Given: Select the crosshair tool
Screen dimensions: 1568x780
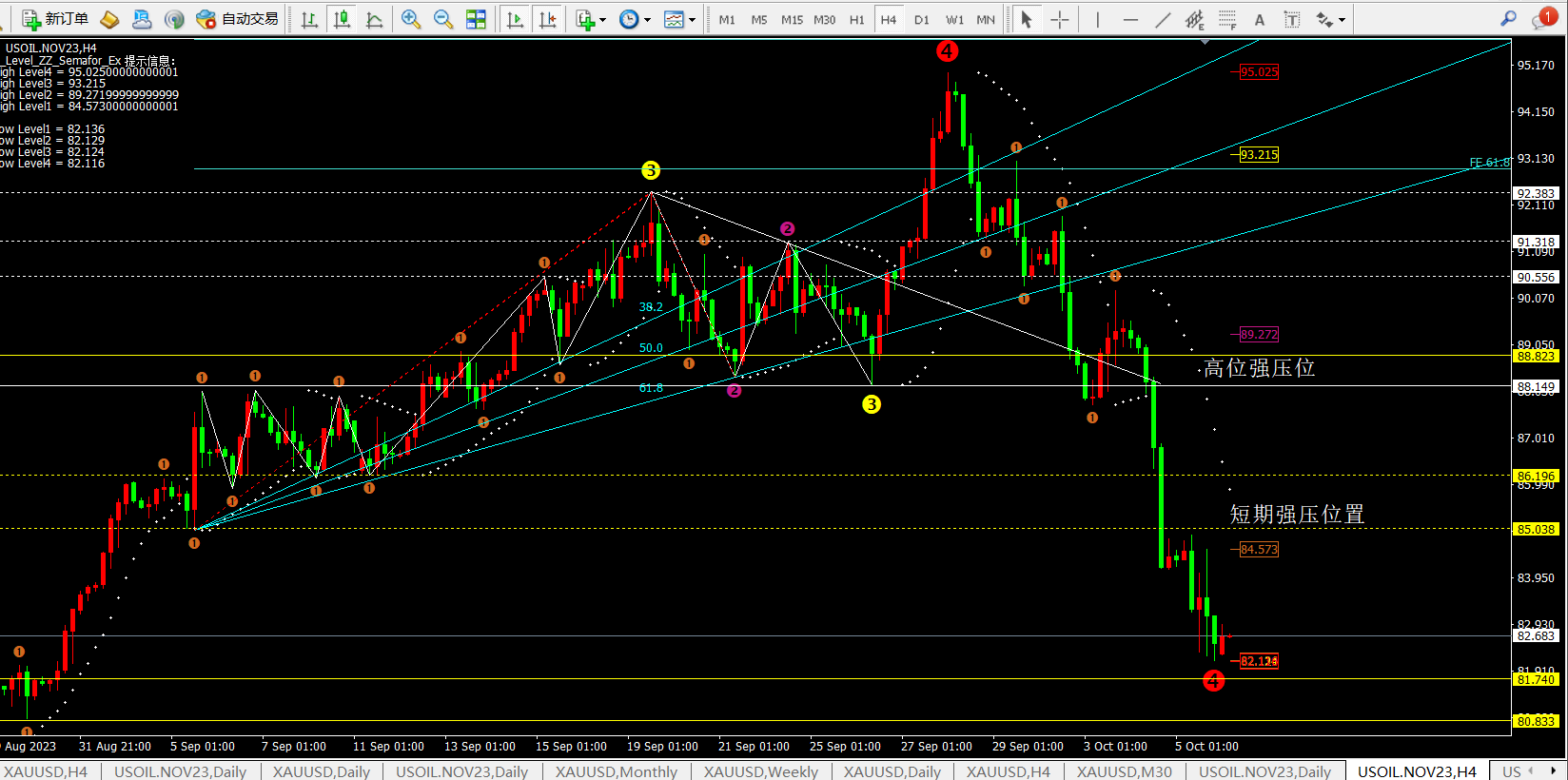Looking at the screenshot, I should 1059,19.
